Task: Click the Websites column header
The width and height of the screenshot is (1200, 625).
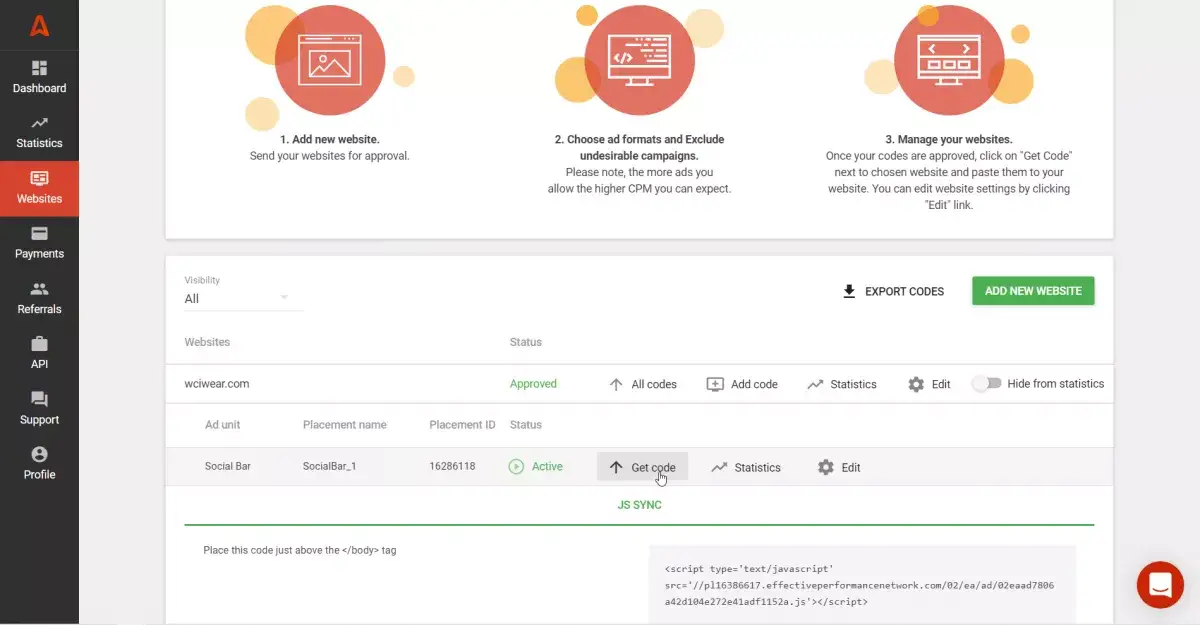Action: point(207,342)
